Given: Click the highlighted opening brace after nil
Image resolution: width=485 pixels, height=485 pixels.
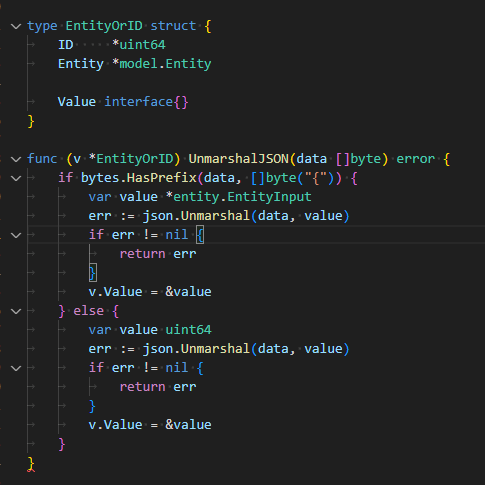Looking at the screenshot, I should 200,235.
